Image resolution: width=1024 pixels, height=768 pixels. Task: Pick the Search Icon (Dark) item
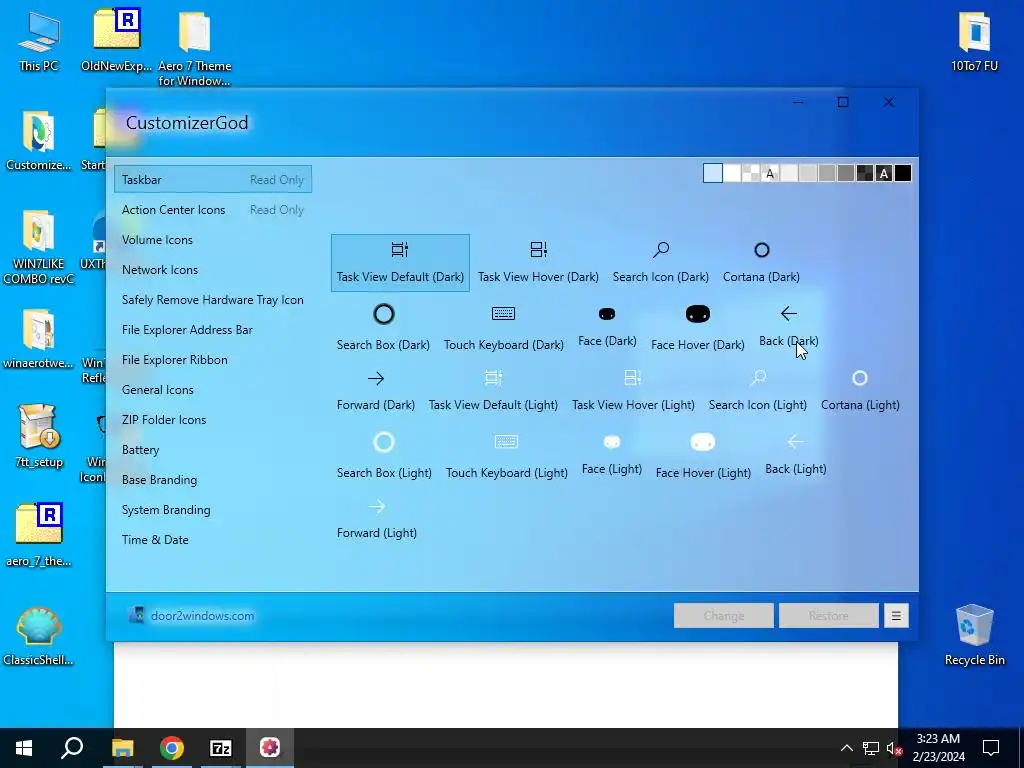tap(660, 263)
